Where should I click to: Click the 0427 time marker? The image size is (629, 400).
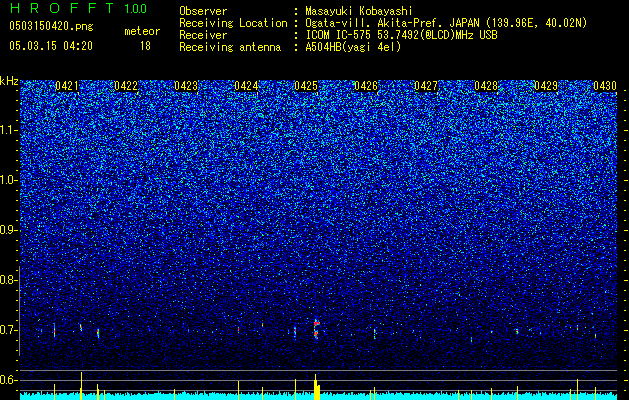pos(426,86)
